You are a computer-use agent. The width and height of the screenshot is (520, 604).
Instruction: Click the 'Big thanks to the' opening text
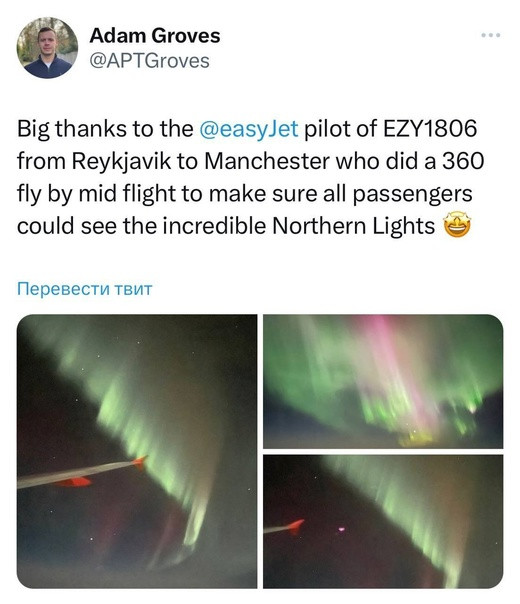[x=105, y=129]
